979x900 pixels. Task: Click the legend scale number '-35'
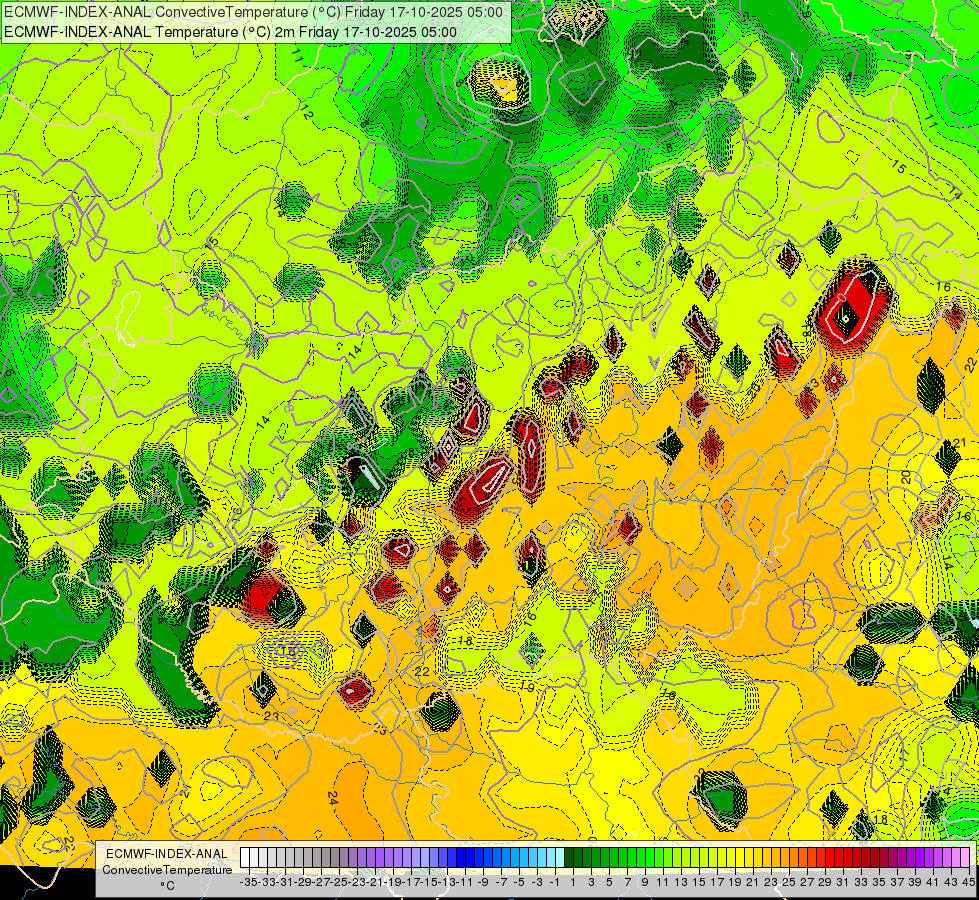click(249, 882)
